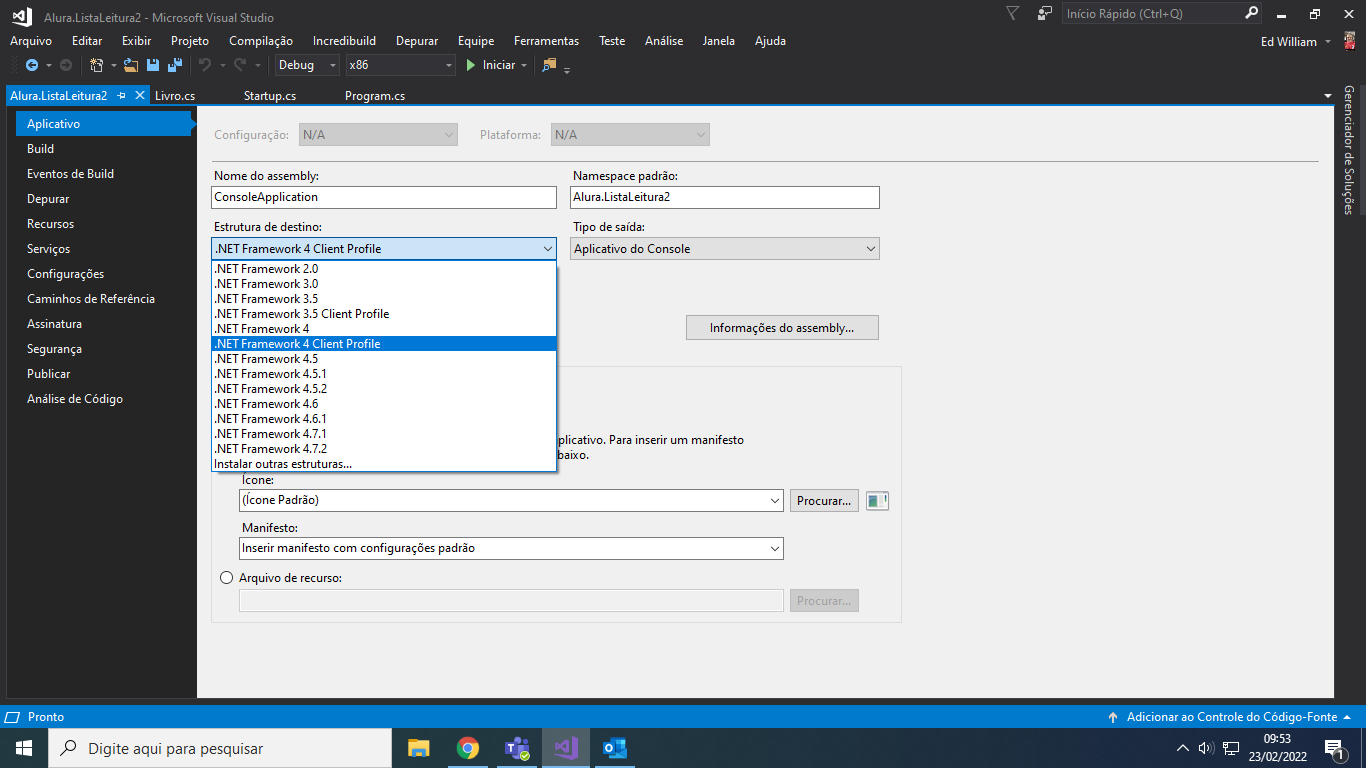Viewport: 1366px width, 768px height.
Task: Open the Find in Files toolbar icon
Action: pos(549,65)
